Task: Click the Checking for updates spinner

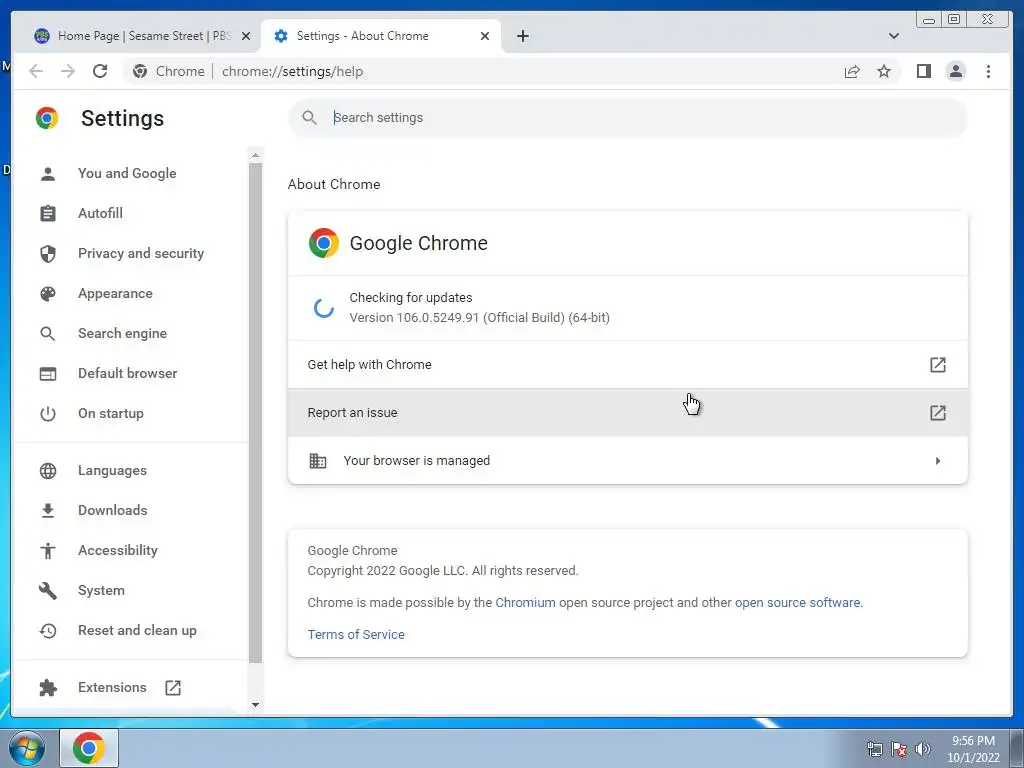Action: pos(323,308)
